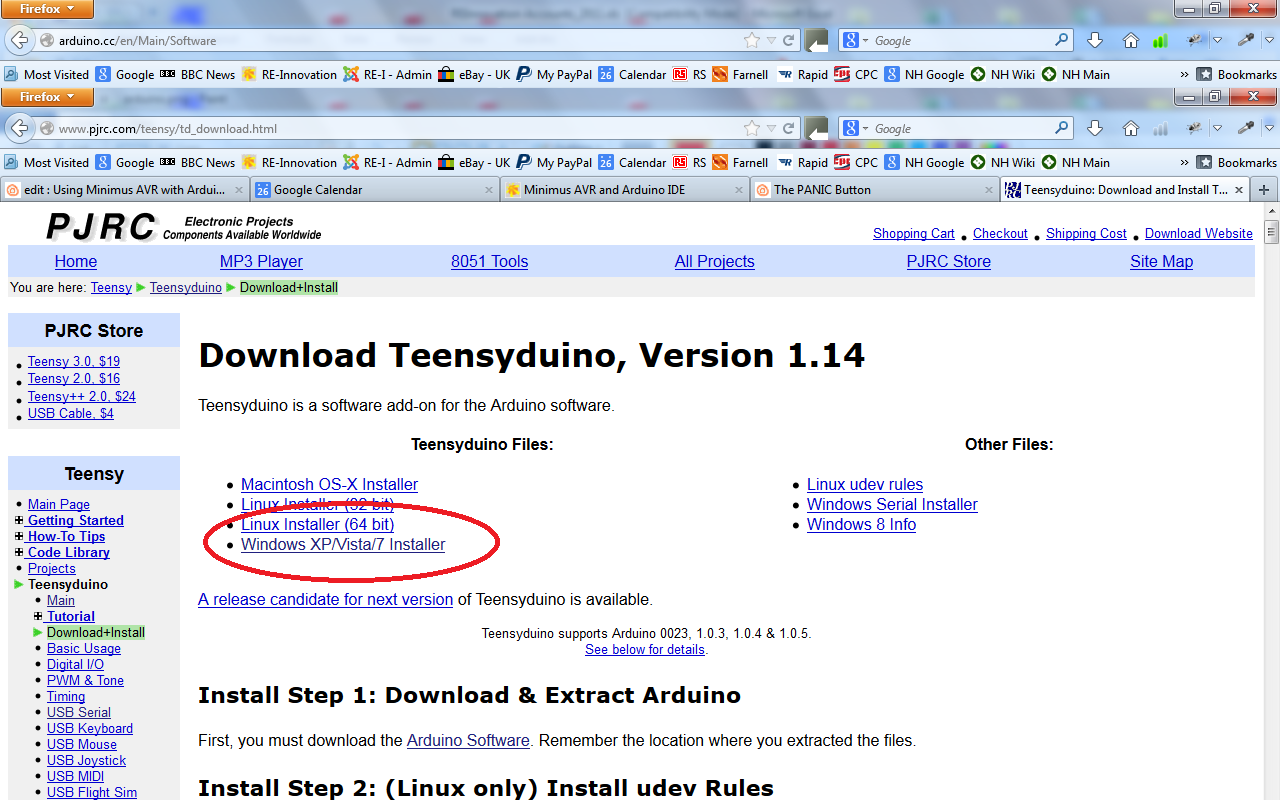Click the site identity globe next to www.pjrc.com

pos(46,129)
